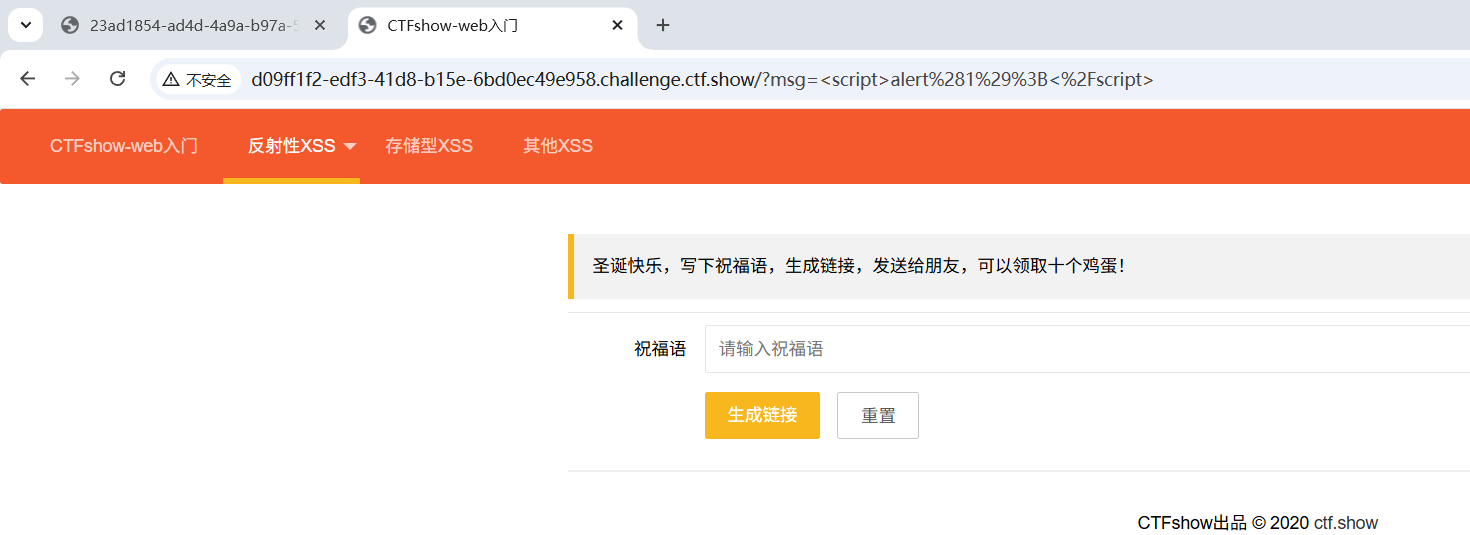Open the tab search dropdown arrow
Viewport: 1470px width, 535px height.
coord(25,26)
